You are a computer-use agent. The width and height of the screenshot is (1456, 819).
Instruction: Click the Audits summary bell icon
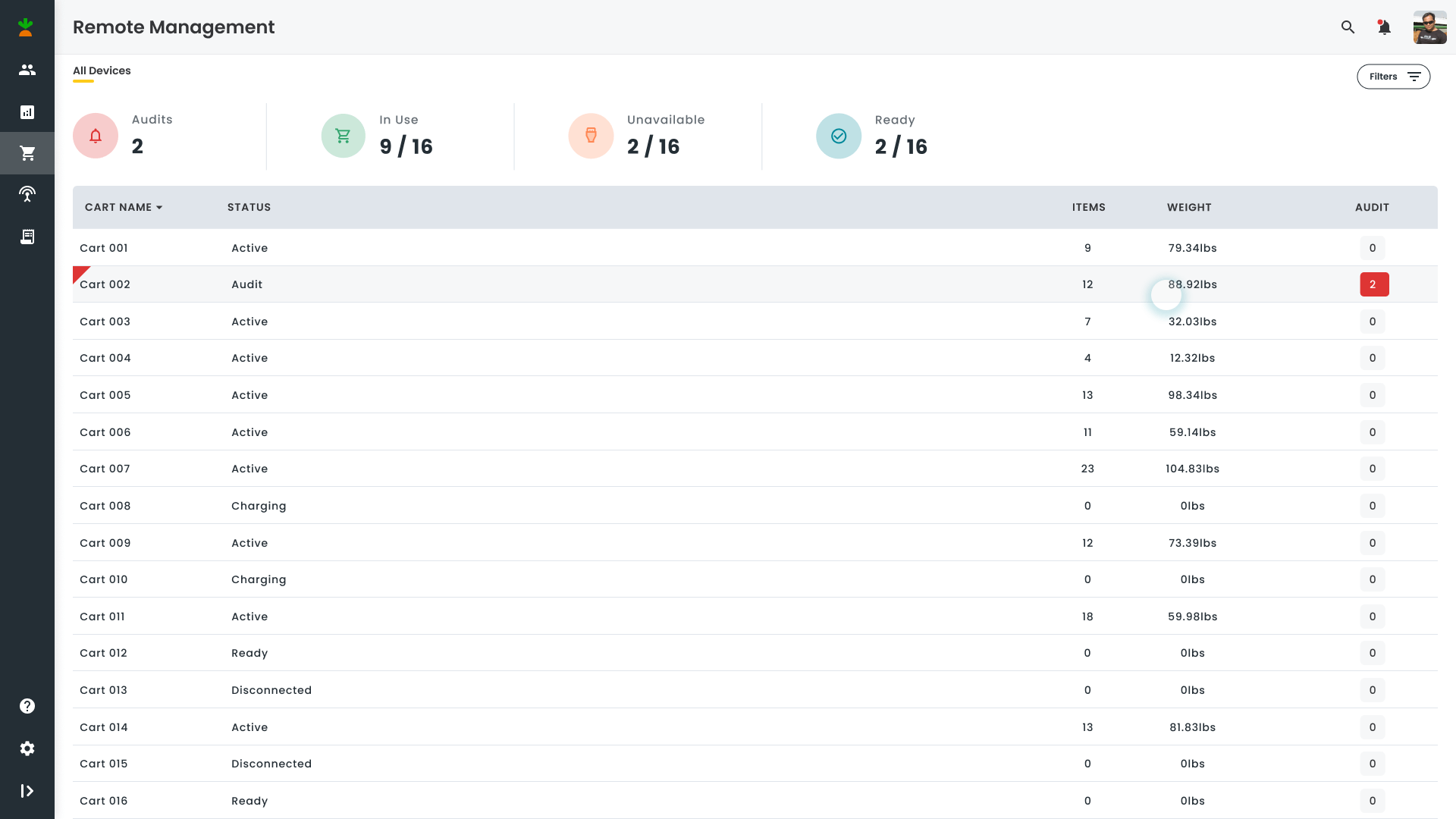[x=96, y=136]
